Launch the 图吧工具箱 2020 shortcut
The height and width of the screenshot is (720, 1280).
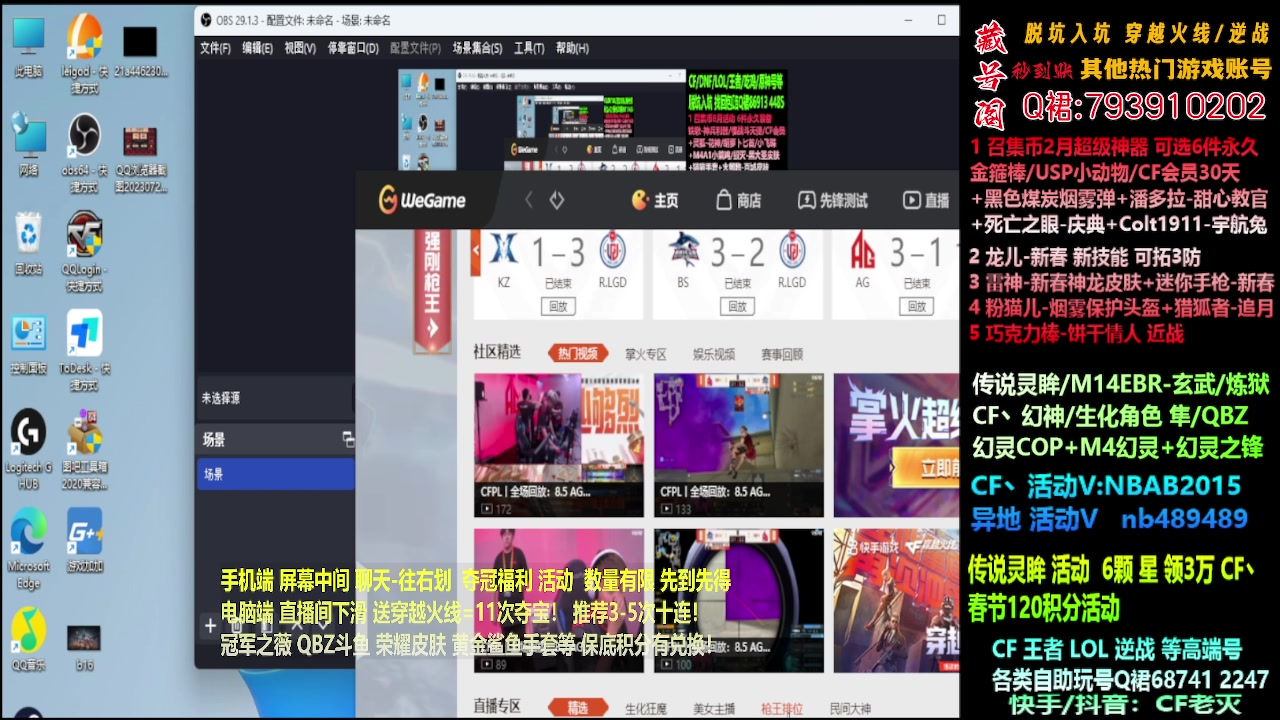point(85,450)
